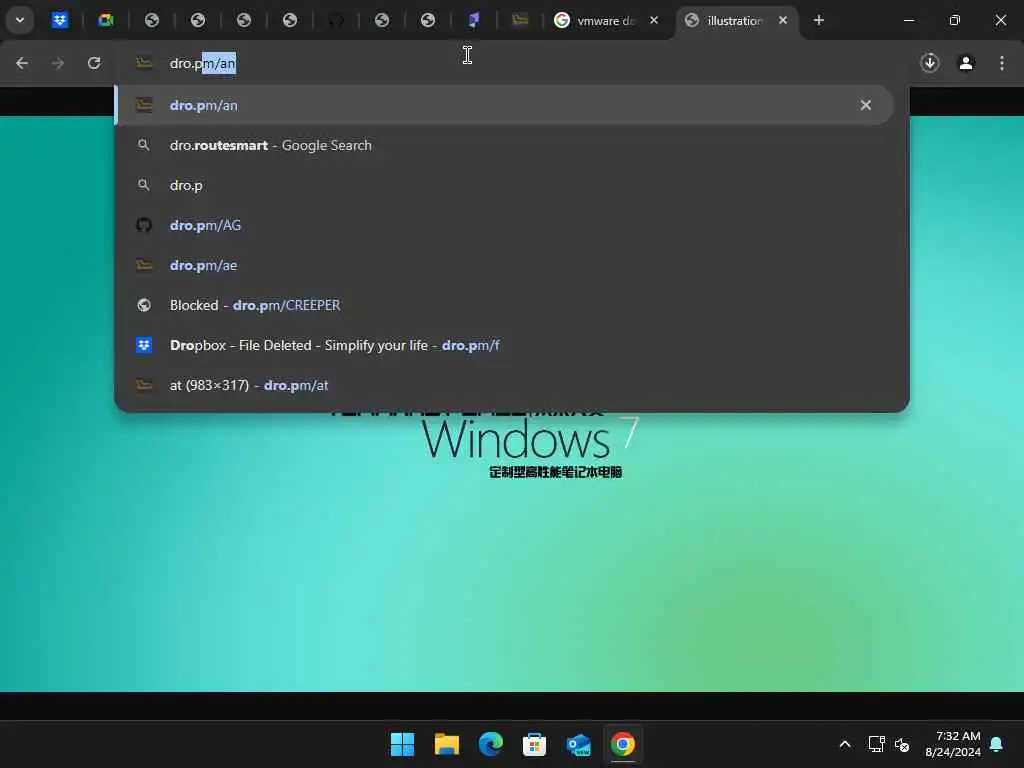Open the Windows Start menu

click(402, 744)
